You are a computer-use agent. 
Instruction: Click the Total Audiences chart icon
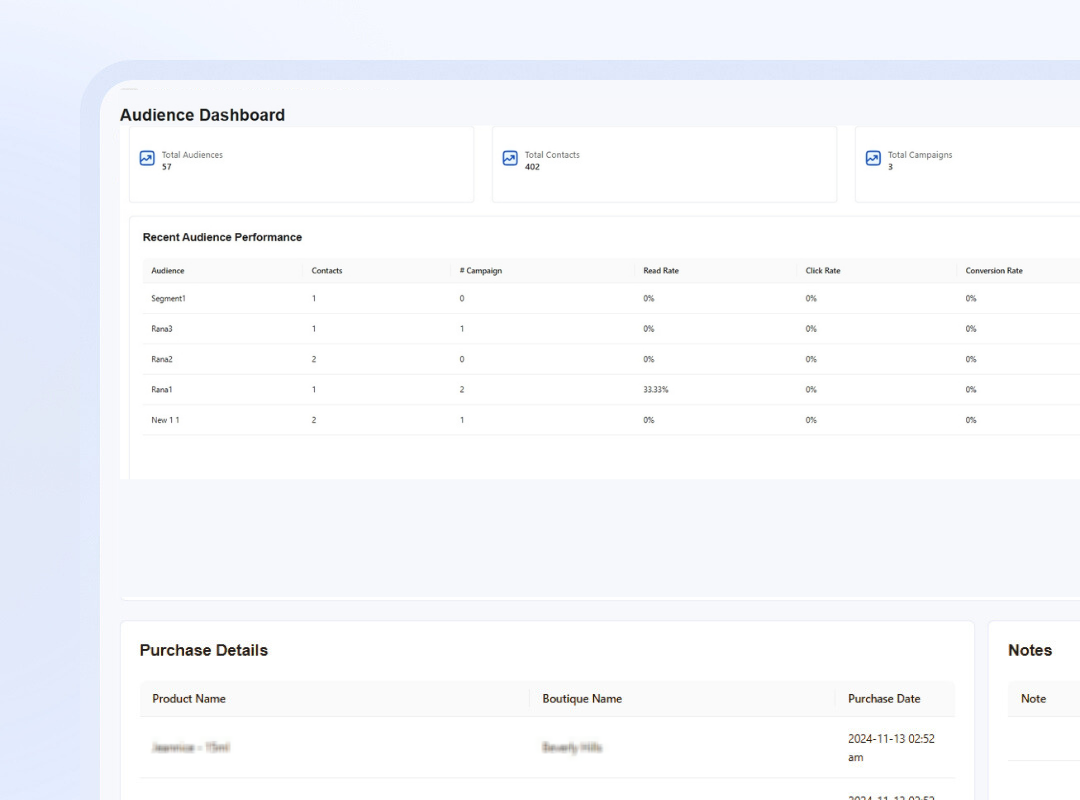pyautogui.click(x=147, y=158)
